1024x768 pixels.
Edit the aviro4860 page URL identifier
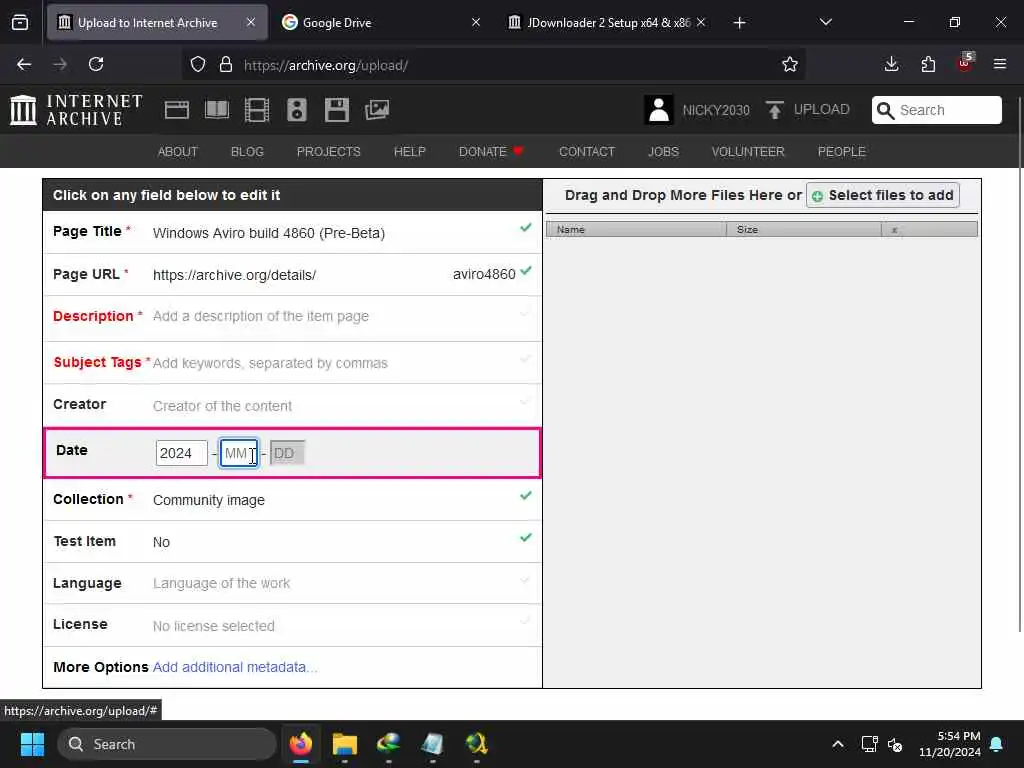[x=484, y=274]
